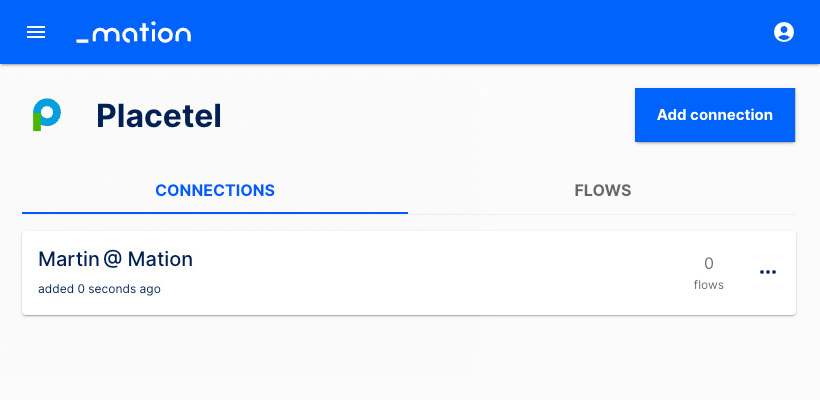This screenshot has height=400, width=820.
Task: Select the Martin @ Mation connection name
Action: [116, 259]
